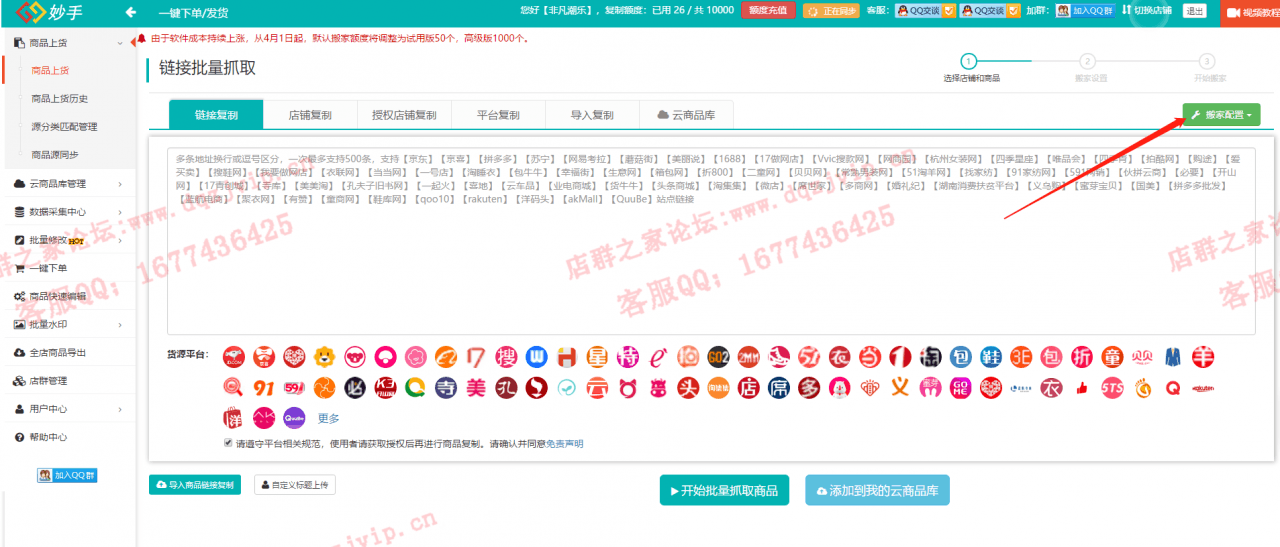The width and height of the screenshot is (1280, 547).
Task: Select the STS platform icon
Action: point(1112,387)
